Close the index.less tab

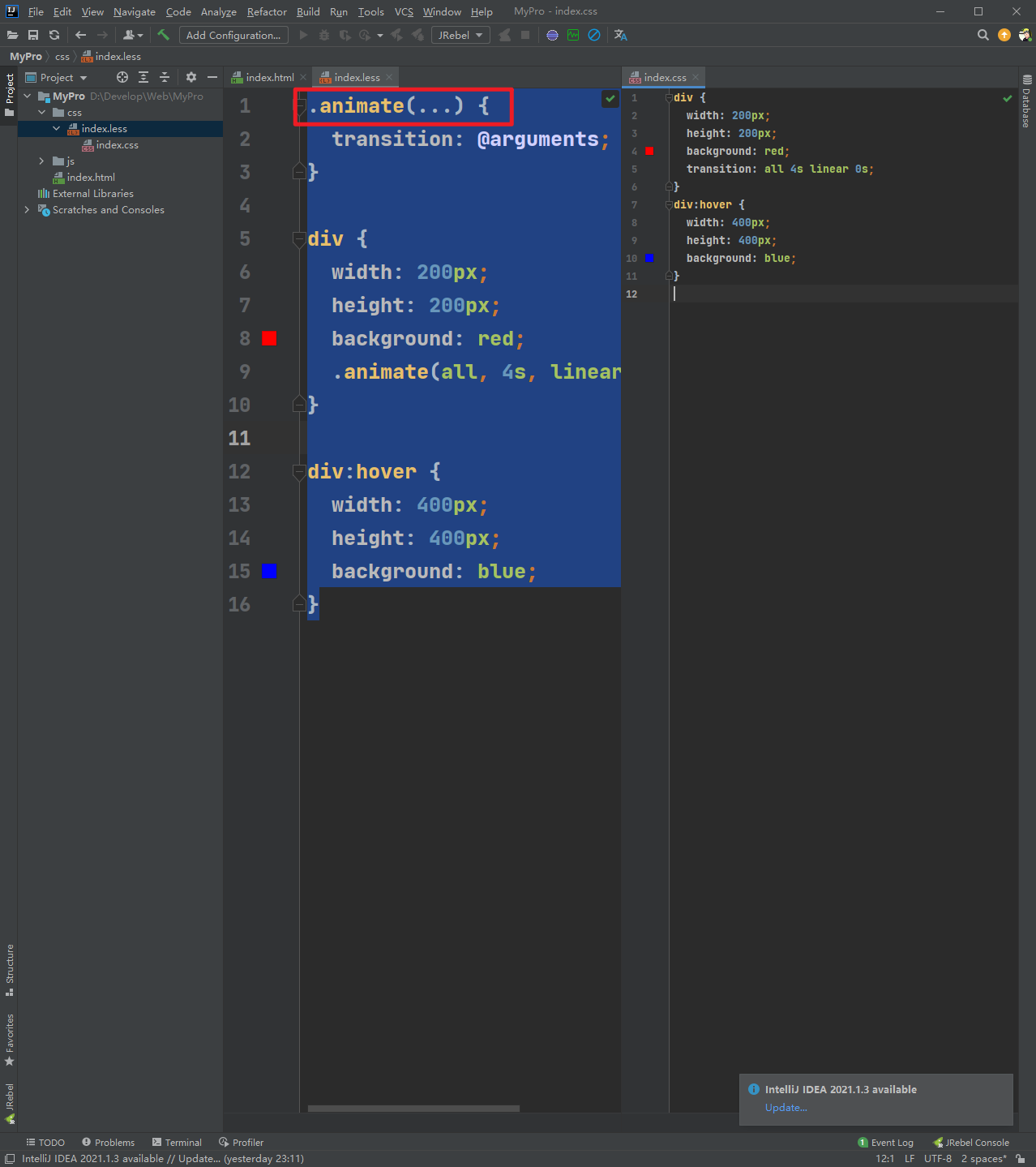389,77
